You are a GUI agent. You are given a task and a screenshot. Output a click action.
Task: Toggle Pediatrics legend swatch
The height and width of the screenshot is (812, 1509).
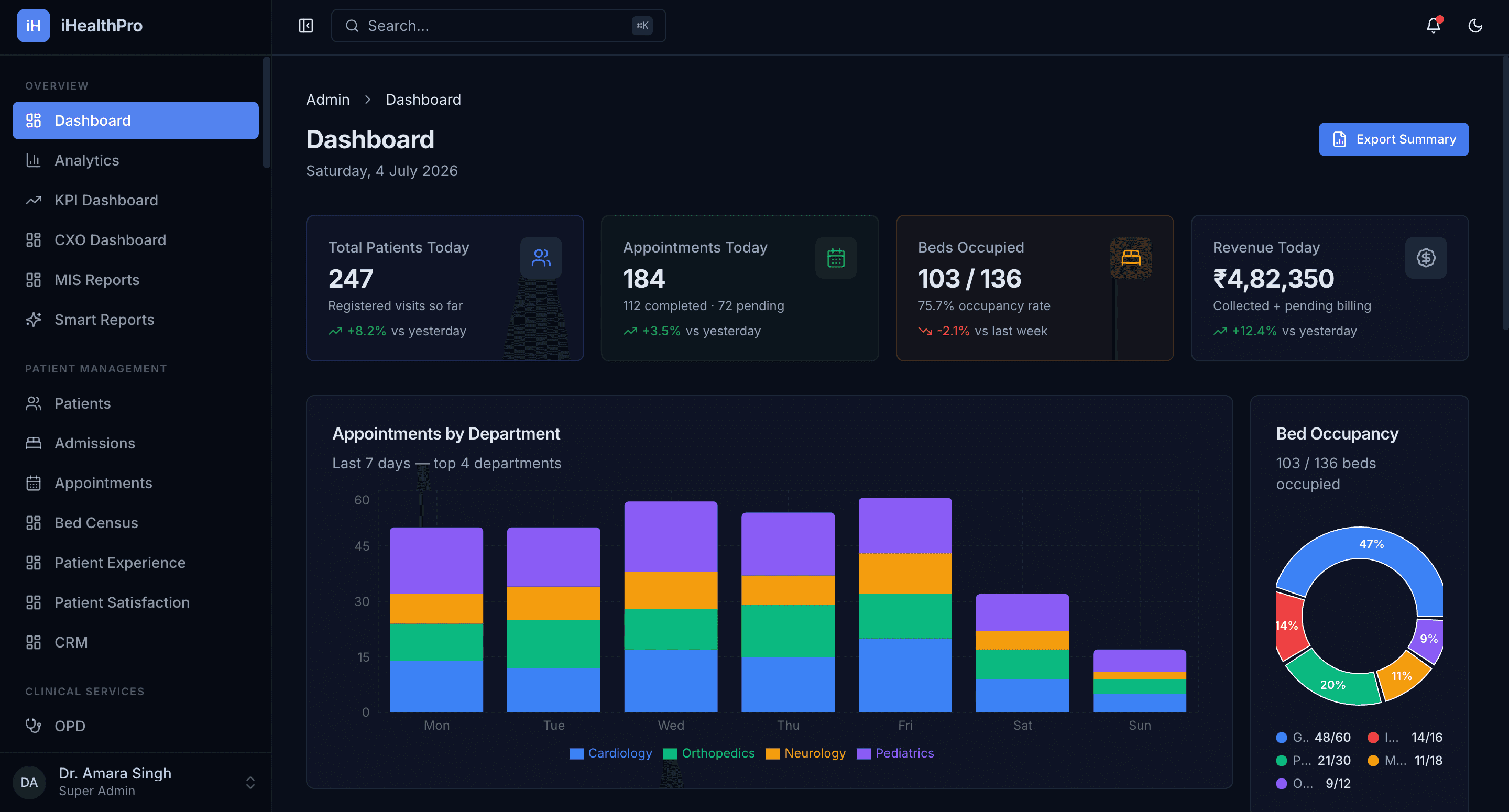coord(863,753)
